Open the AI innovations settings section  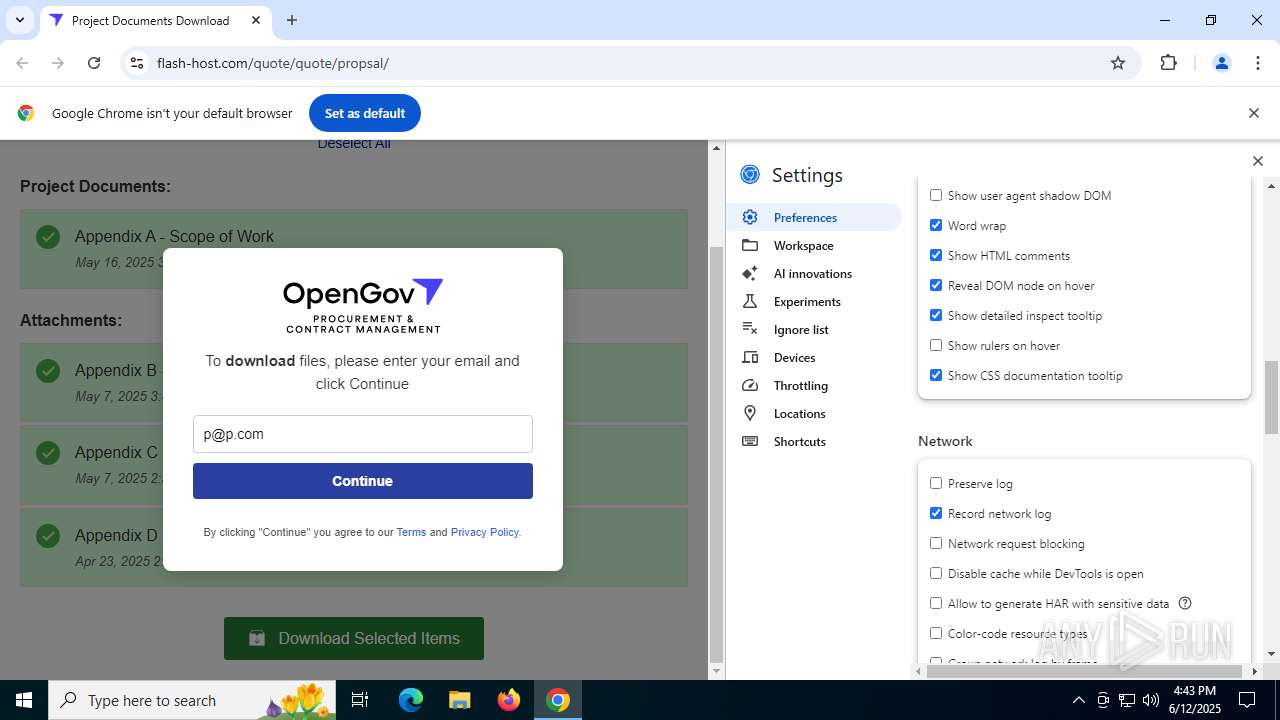(815, 273)
